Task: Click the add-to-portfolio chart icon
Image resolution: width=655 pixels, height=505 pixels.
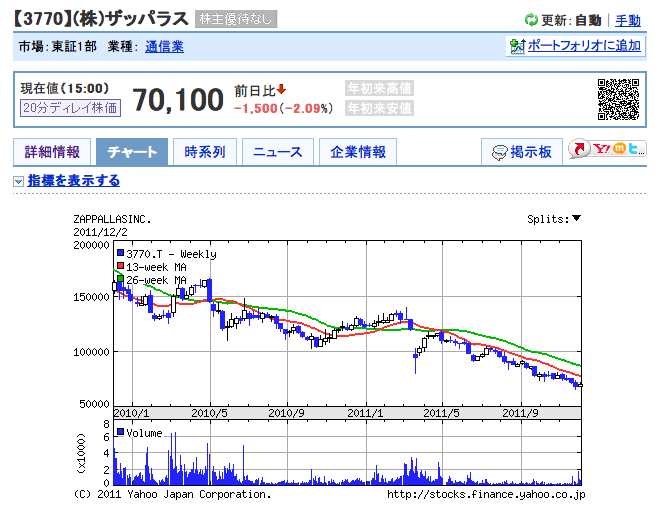Action: pos(517,46)
